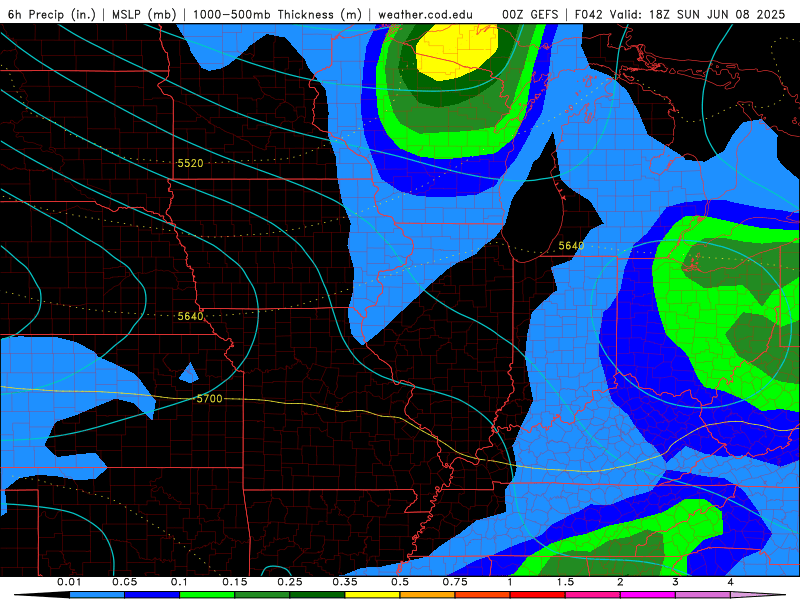
Task: Click the 0.35 legend value
Action: click(345, 582)
